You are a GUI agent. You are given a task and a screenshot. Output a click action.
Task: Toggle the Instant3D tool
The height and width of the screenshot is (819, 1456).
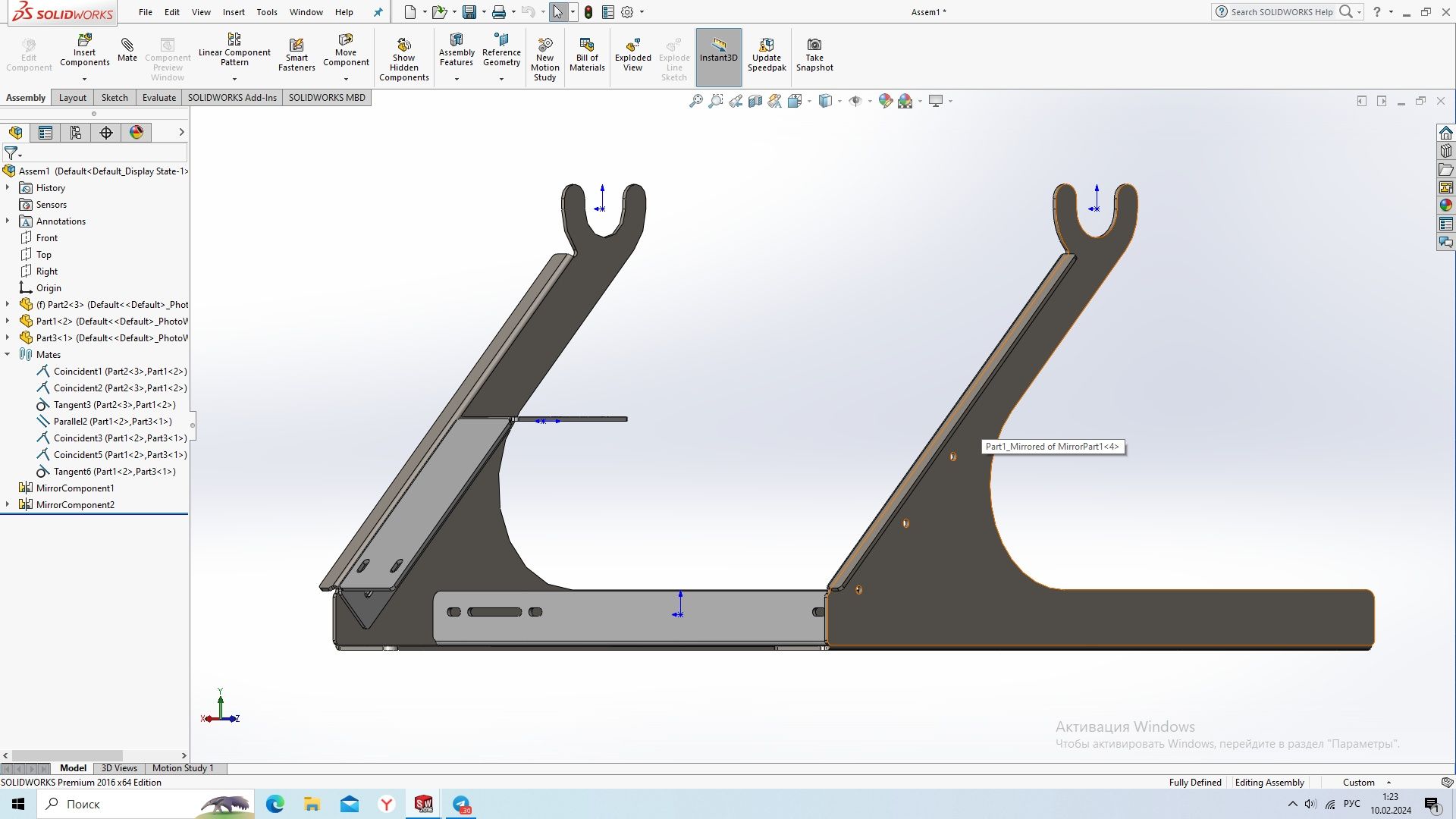tap(718, 55)
